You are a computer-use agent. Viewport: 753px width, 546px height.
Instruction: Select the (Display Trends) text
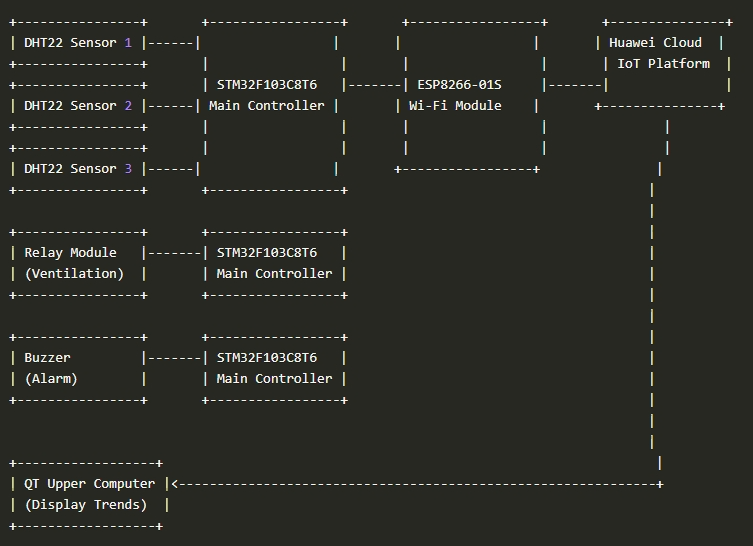click(x=86, y=505)
